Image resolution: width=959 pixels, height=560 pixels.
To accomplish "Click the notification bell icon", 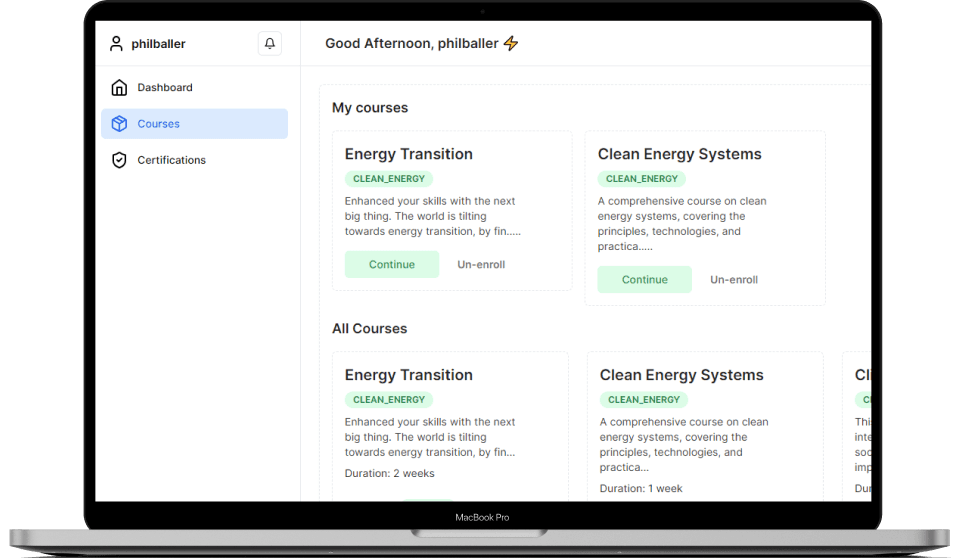I will [269, 43].
